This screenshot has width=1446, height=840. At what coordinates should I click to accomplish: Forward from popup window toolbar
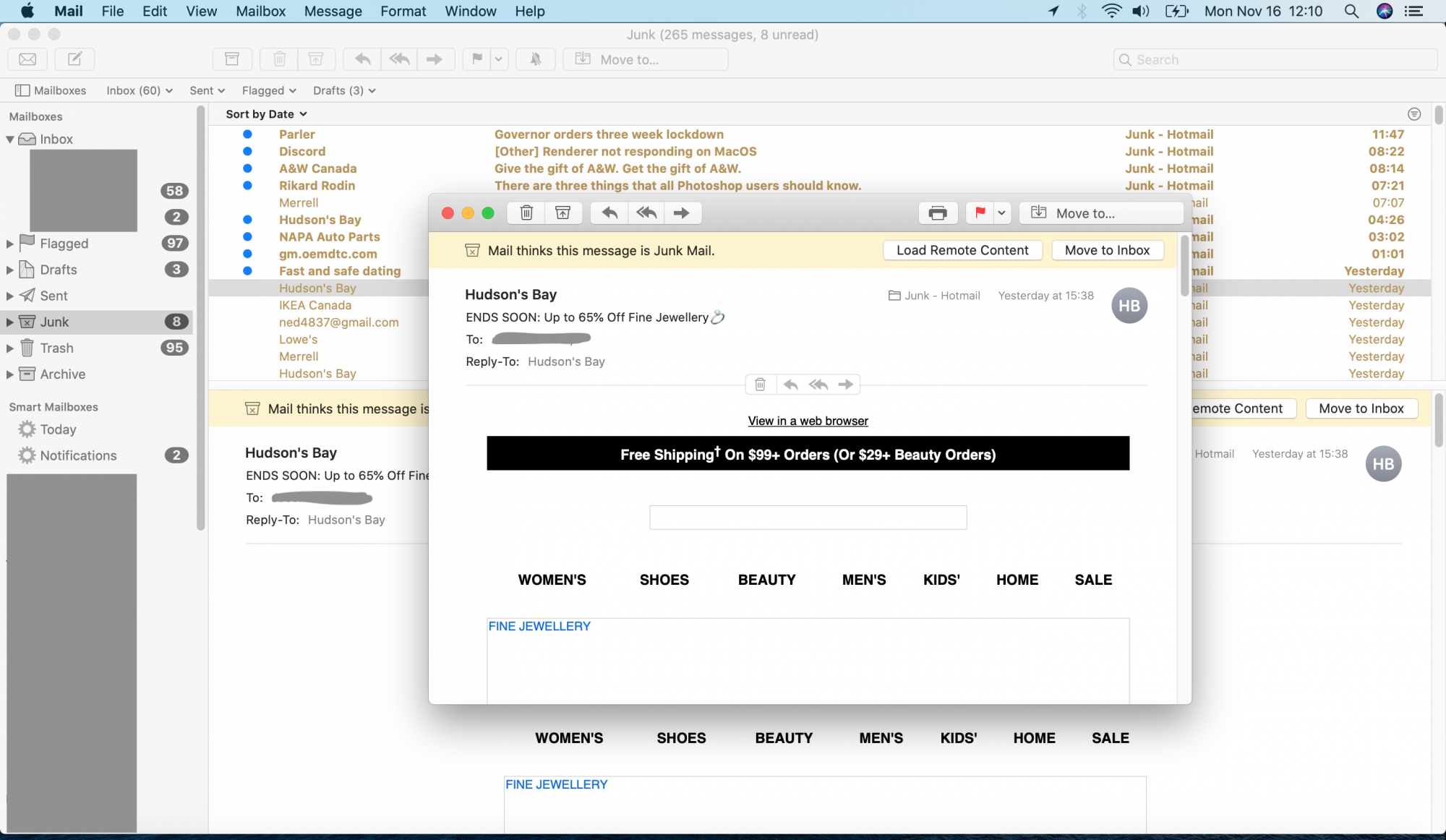[682, 213]
